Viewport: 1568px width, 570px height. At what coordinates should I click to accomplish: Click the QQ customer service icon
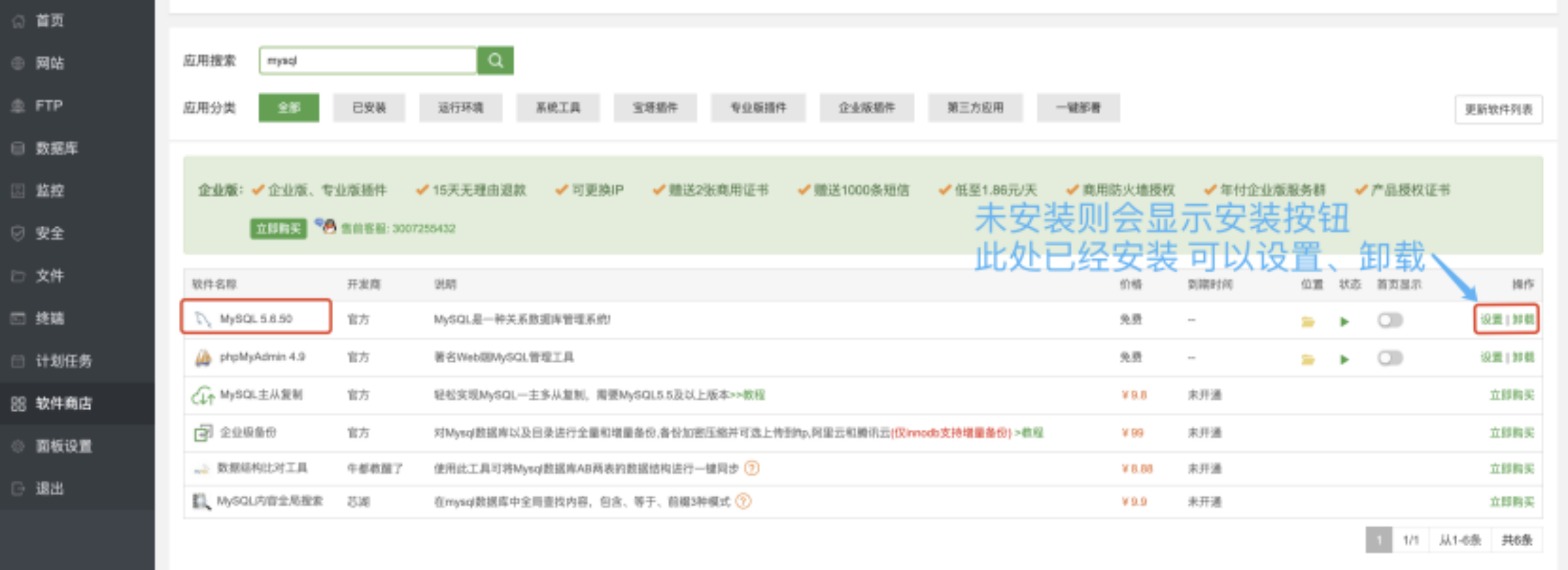pyautogui.click(x=326, y=226)
